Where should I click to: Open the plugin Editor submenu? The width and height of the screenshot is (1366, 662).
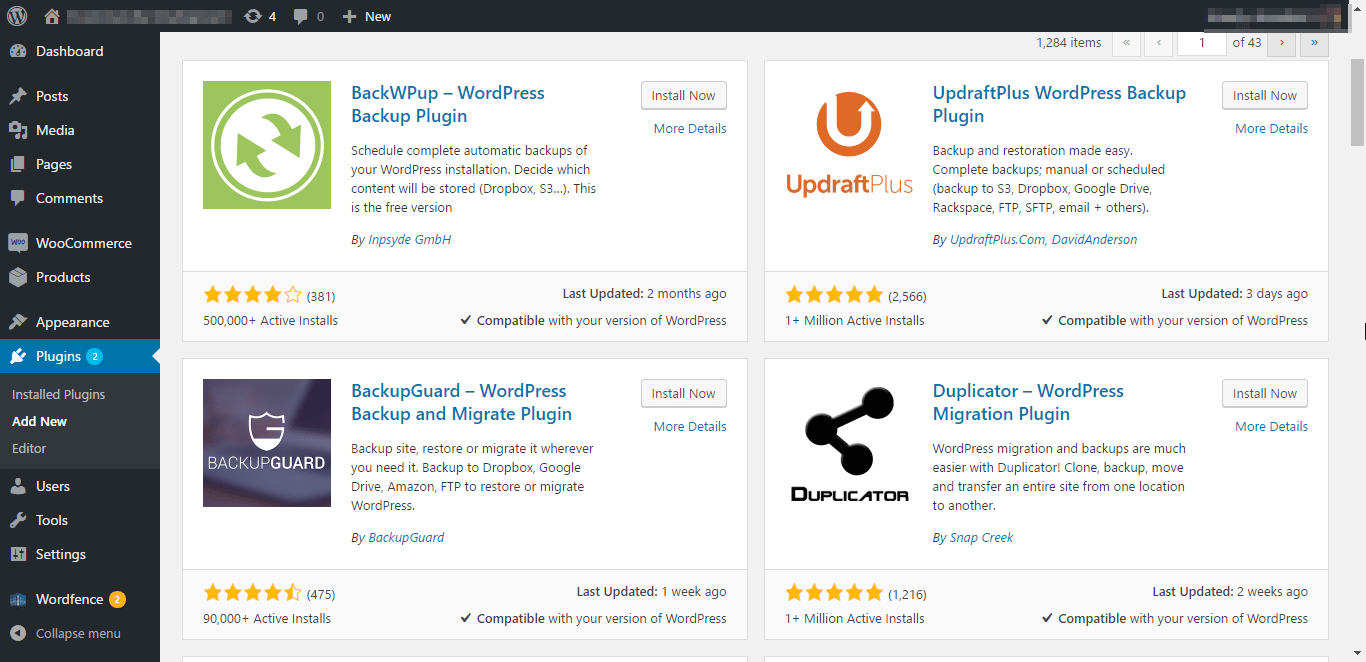coord(29,448)
